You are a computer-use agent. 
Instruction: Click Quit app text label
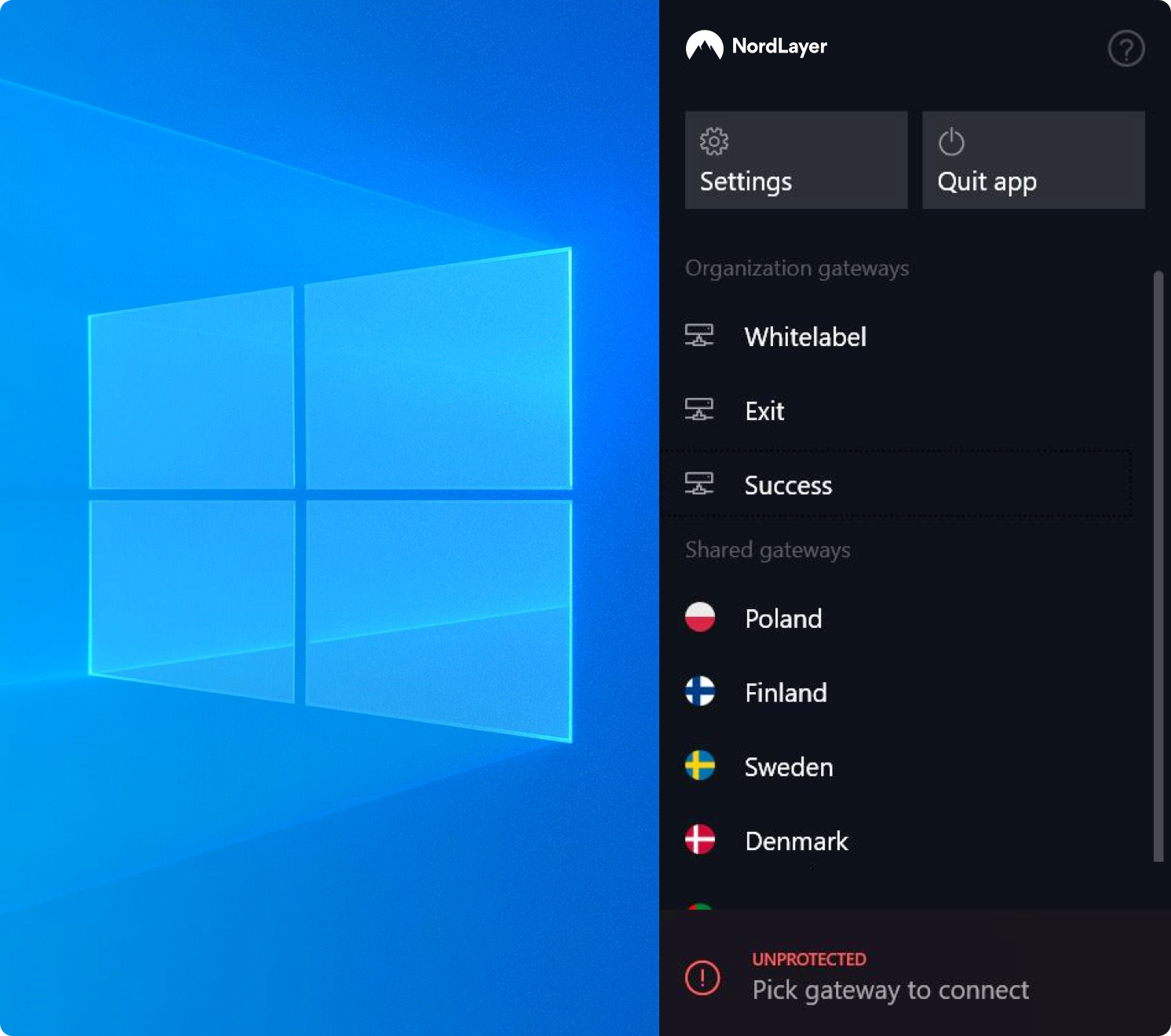[x=987, y=182]
